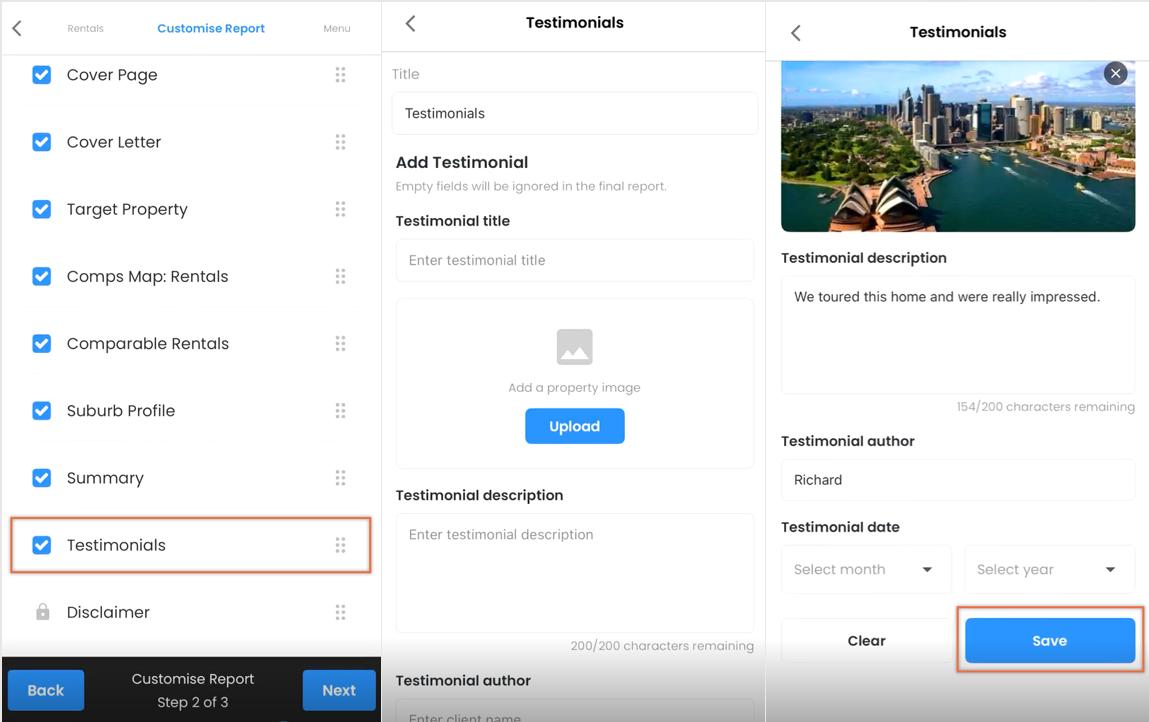The width and height of the screenshot is (1149, 722).
Task: Select the Disclaimer row label
Action: (108, 612)
